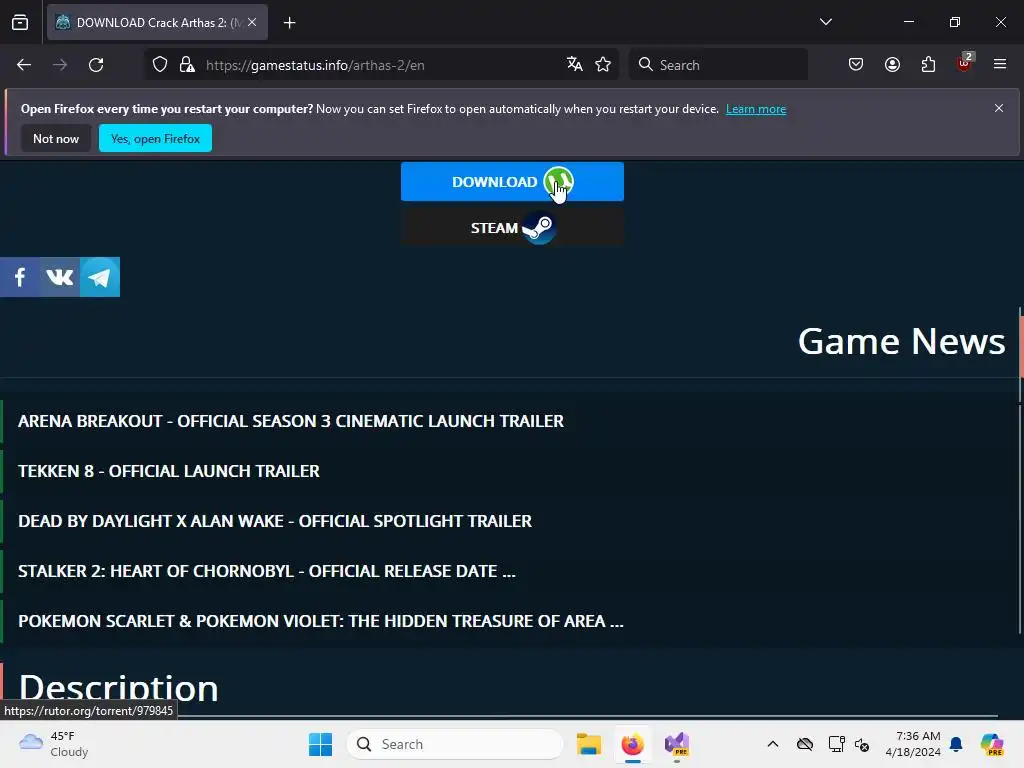Screen dimensions: 1024x768
Task: Open Arena Breakout Season 3 trailer news
Action: tap(291, 421)
